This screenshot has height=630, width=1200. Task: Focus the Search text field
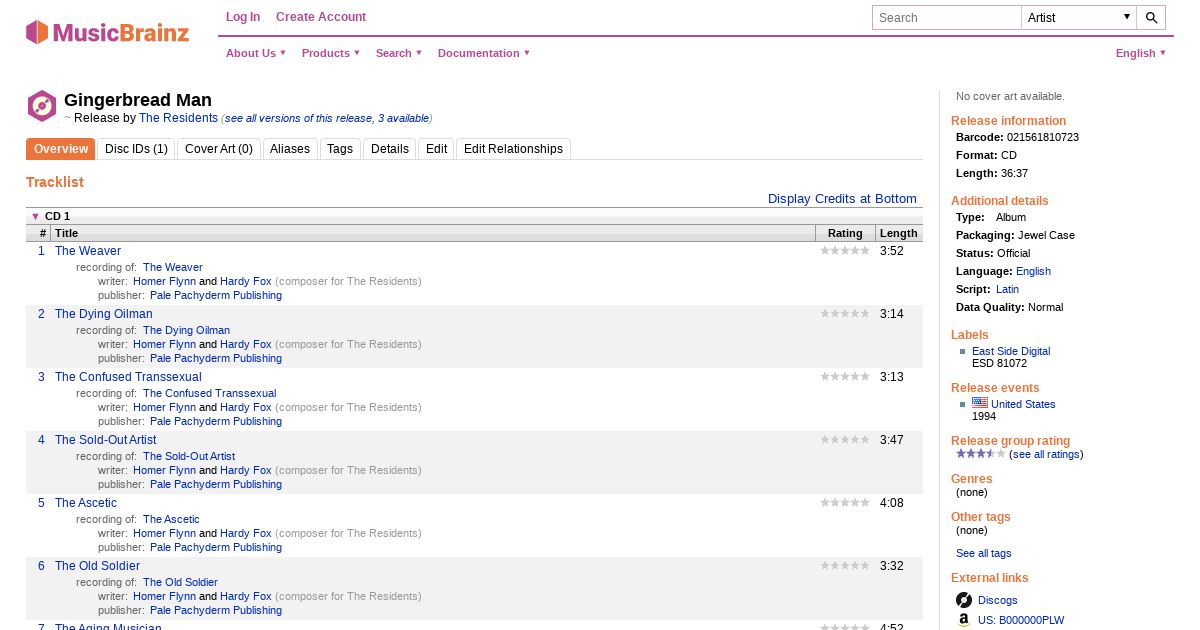coord(947,17)
